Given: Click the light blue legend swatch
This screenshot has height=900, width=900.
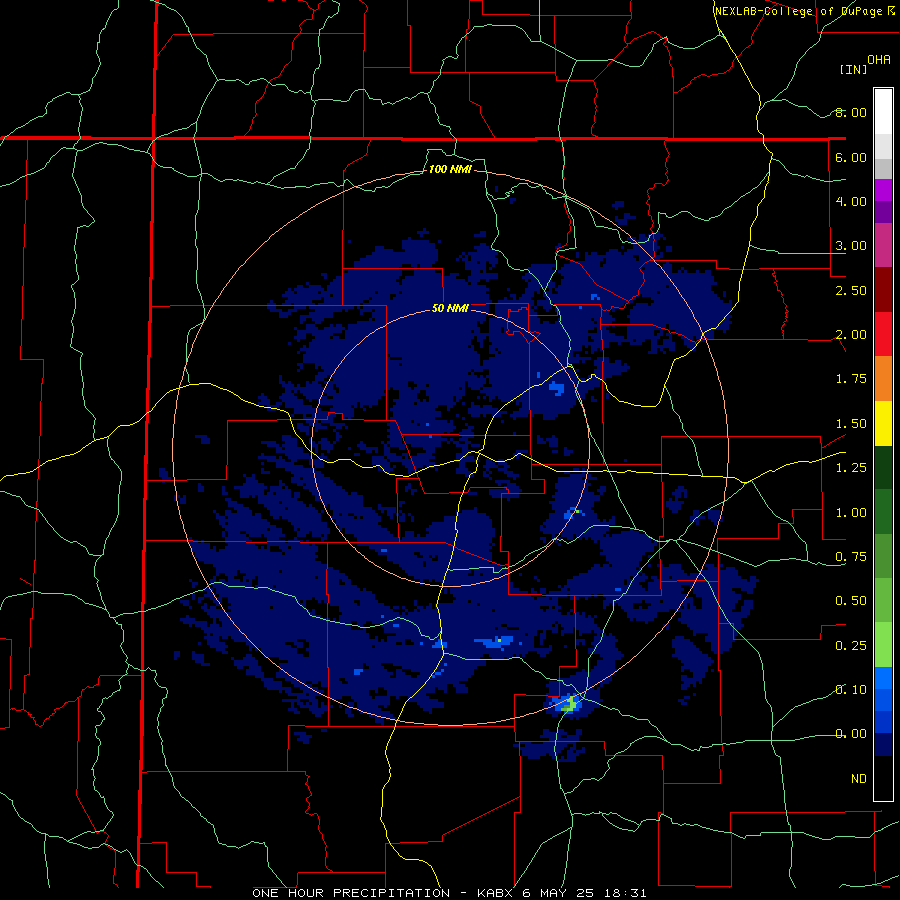Looking at the screenshot, I should 883,678.
